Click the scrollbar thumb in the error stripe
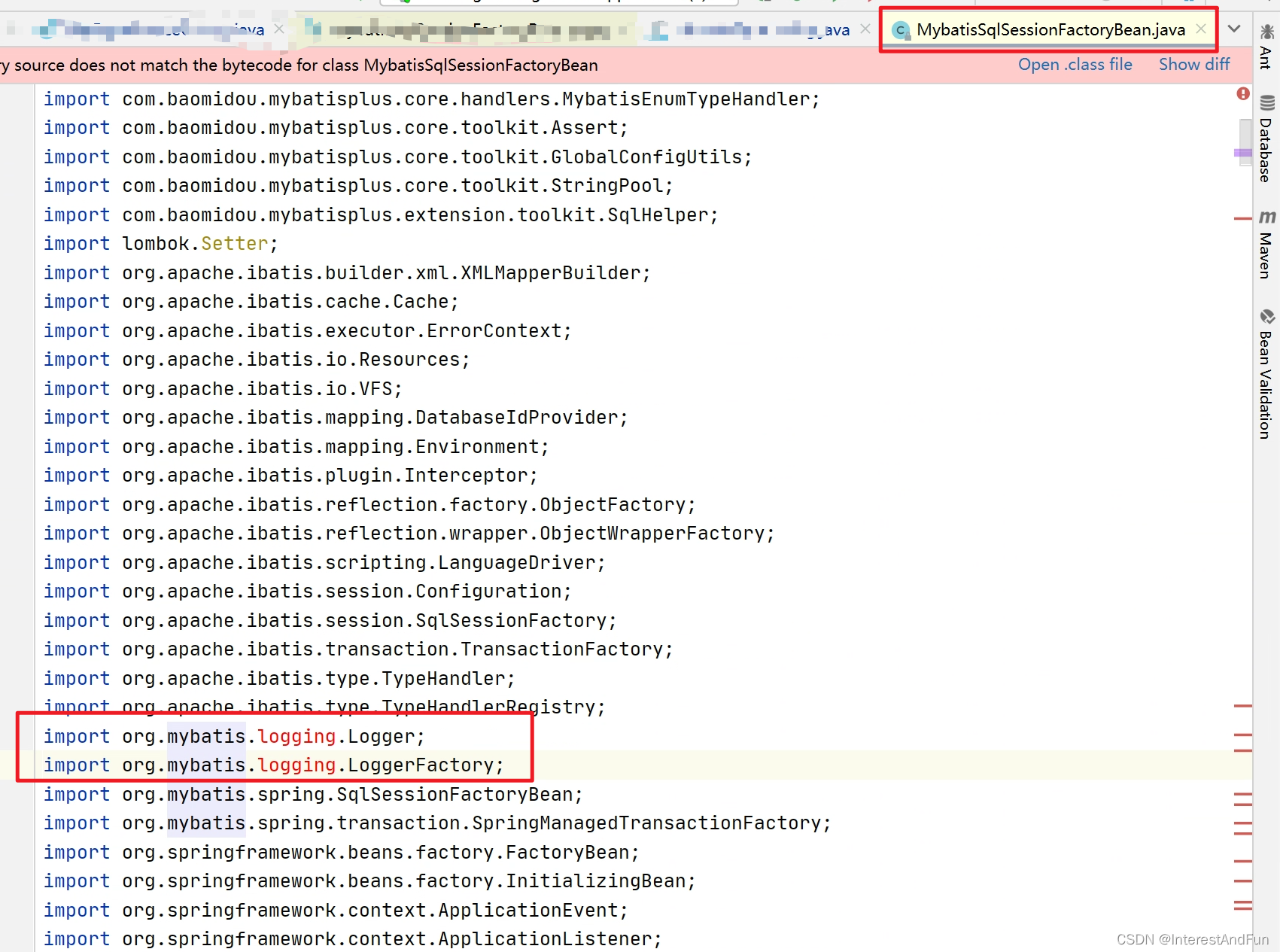Image resolution: width=1280 pixels, height=952 pixels. (x=1245, y=143)
